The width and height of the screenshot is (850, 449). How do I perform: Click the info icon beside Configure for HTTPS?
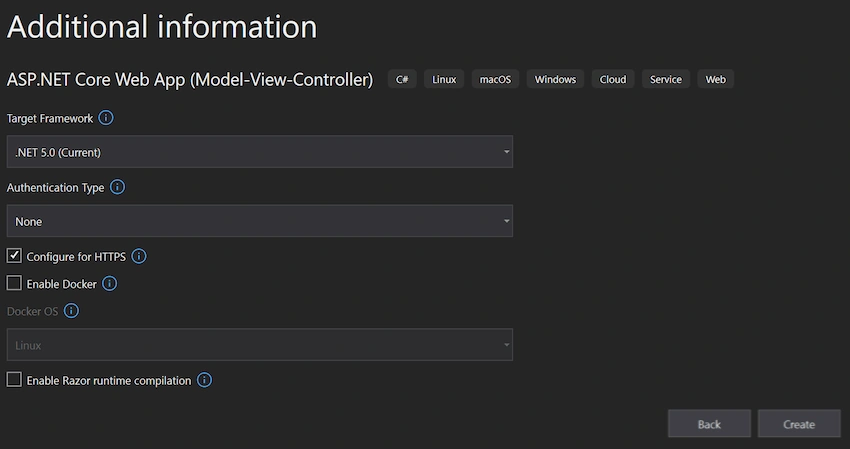click(x=139, y=256)
